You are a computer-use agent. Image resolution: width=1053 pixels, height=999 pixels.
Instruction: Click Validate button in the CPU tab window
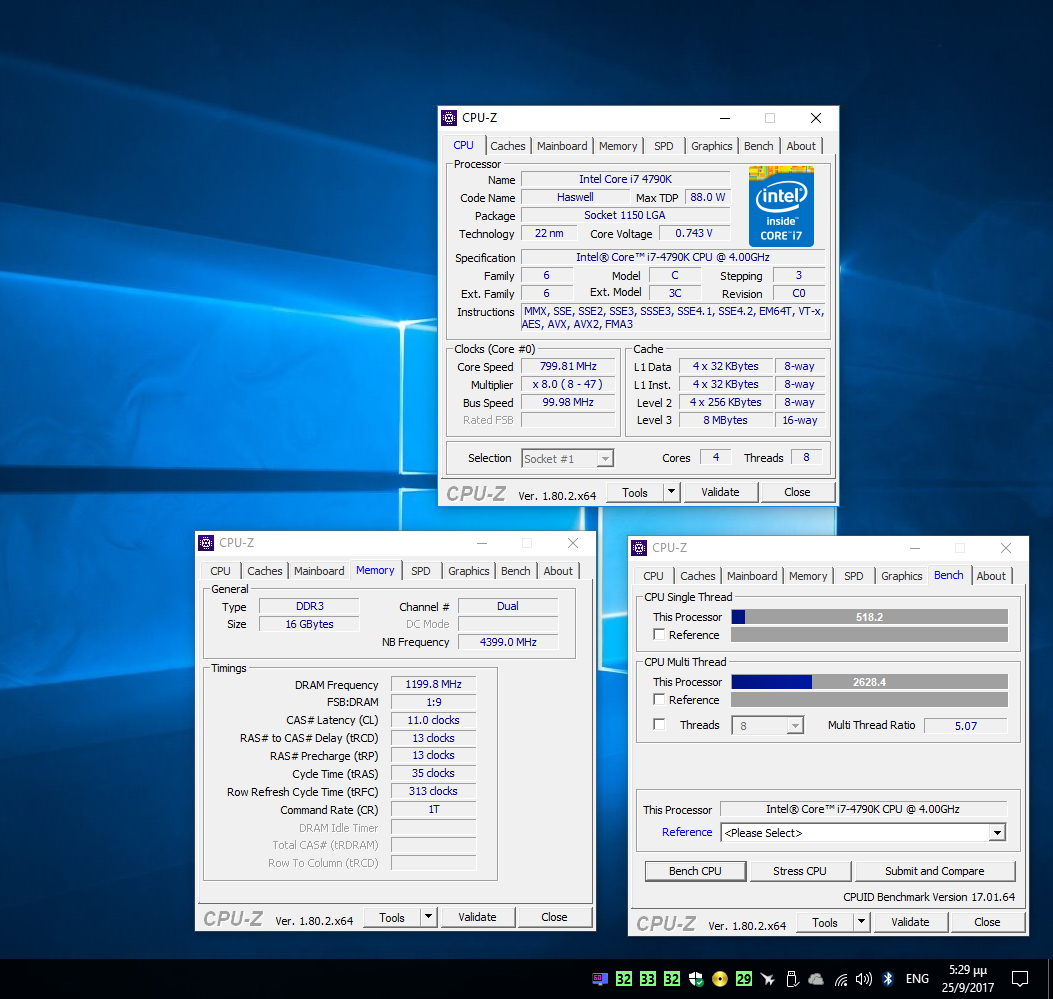(720, 492)
